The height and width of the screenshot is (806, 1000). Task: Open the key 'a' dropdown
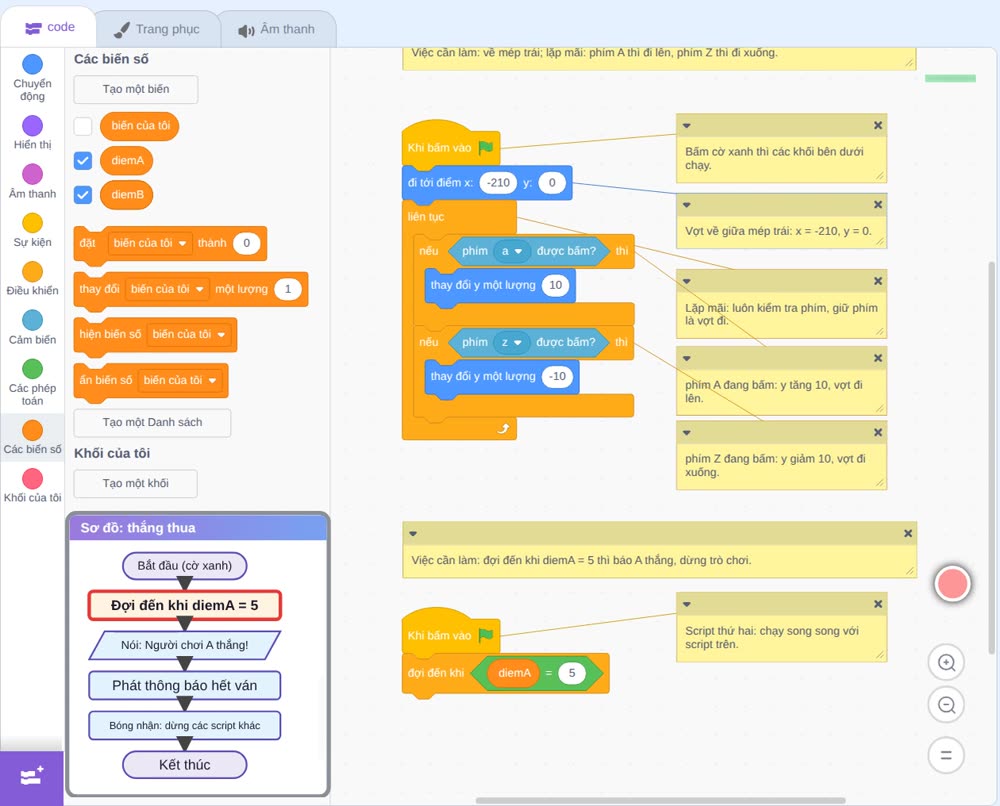pyautogui.click(x=512, y=251)
